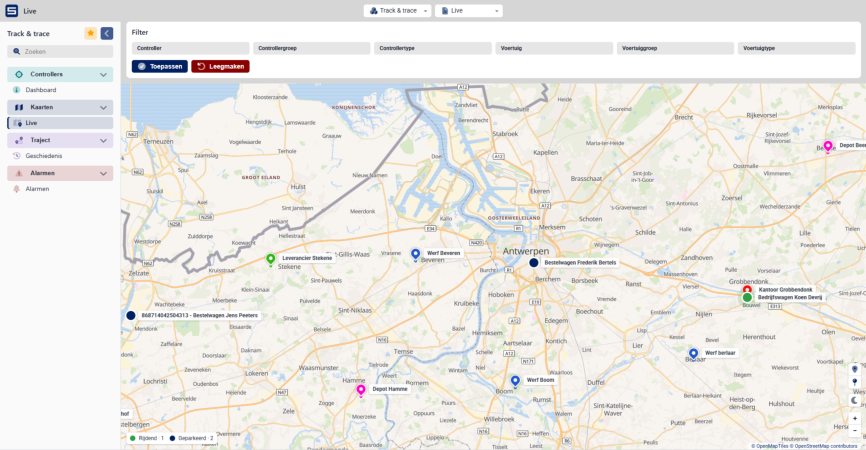Image resolution: width=866 pixels, height=450 pixels.
Task: Collapse the Traject section chevron
Action: point(103,141)
